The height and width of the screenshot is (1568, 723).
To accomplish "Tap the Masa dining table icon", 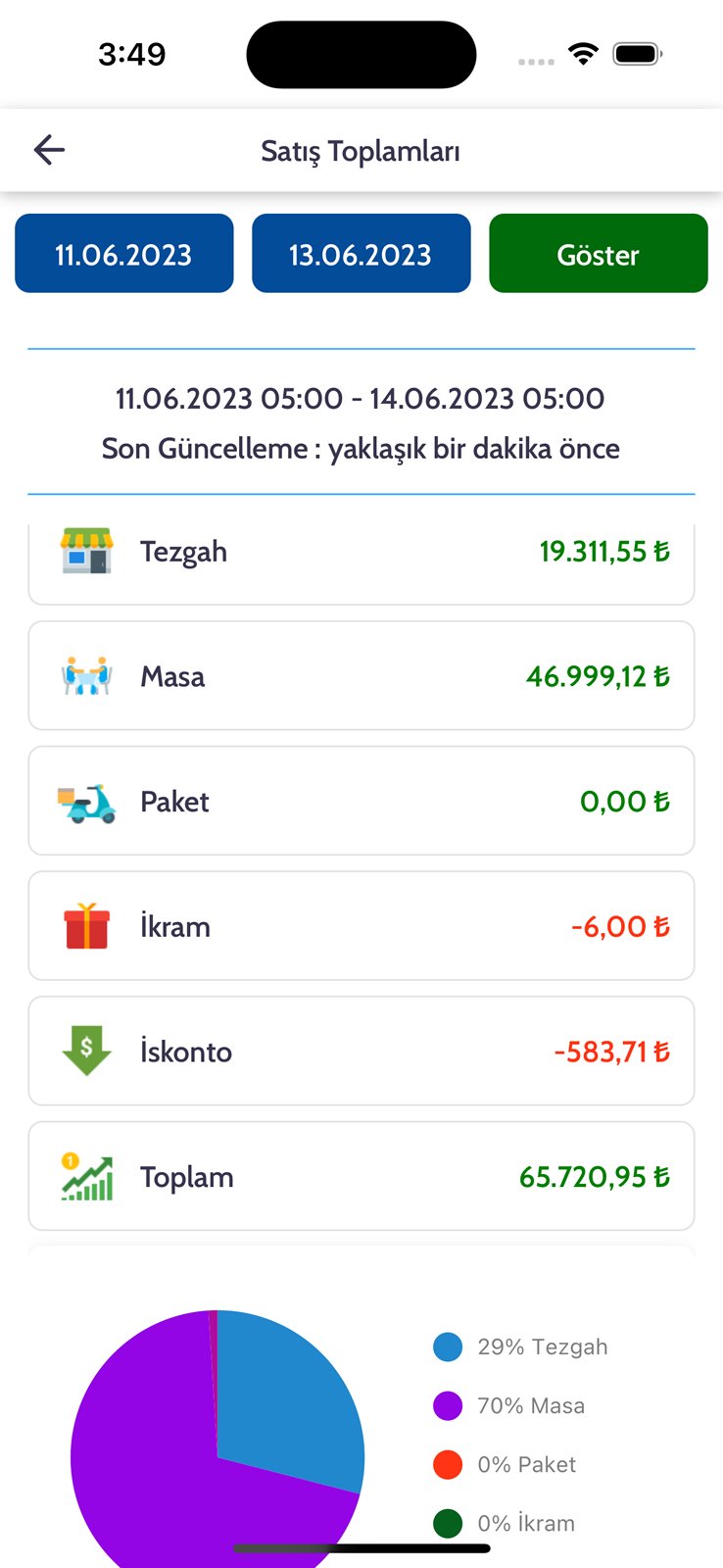I will 86,676.
